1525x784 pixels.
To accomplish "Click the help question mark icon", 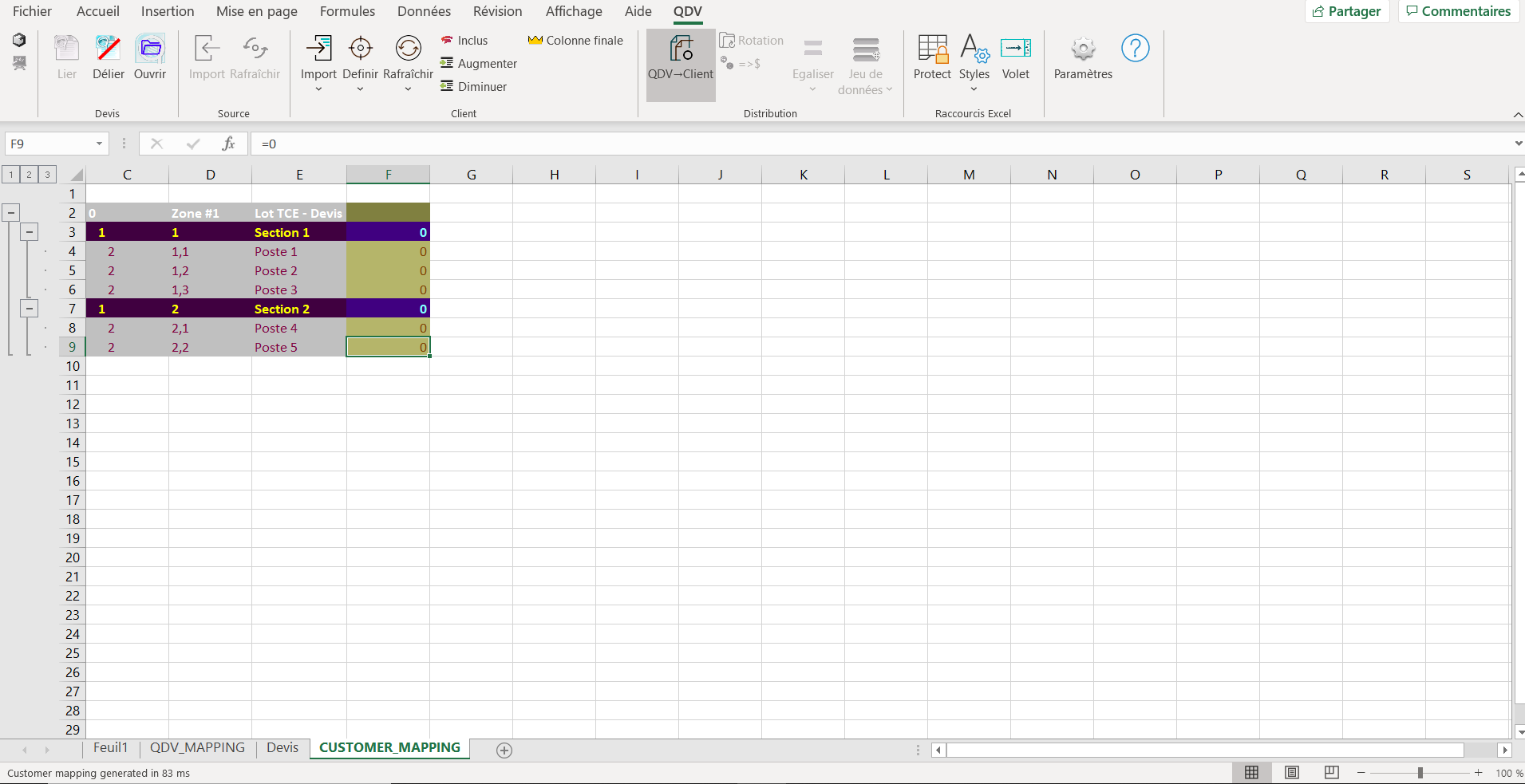I will pos(1136,49).
